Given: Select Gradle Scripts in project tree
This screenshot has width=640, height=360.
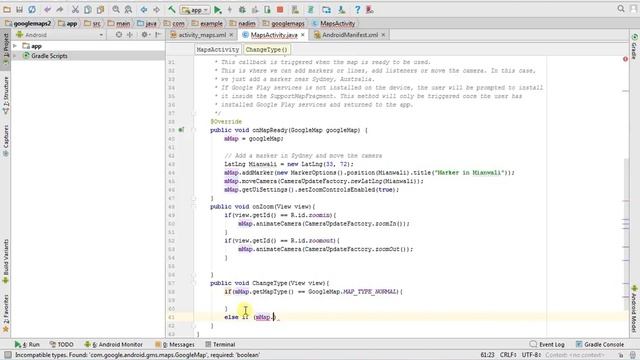Looking at the screenshot, I should (x=49, y=56).
